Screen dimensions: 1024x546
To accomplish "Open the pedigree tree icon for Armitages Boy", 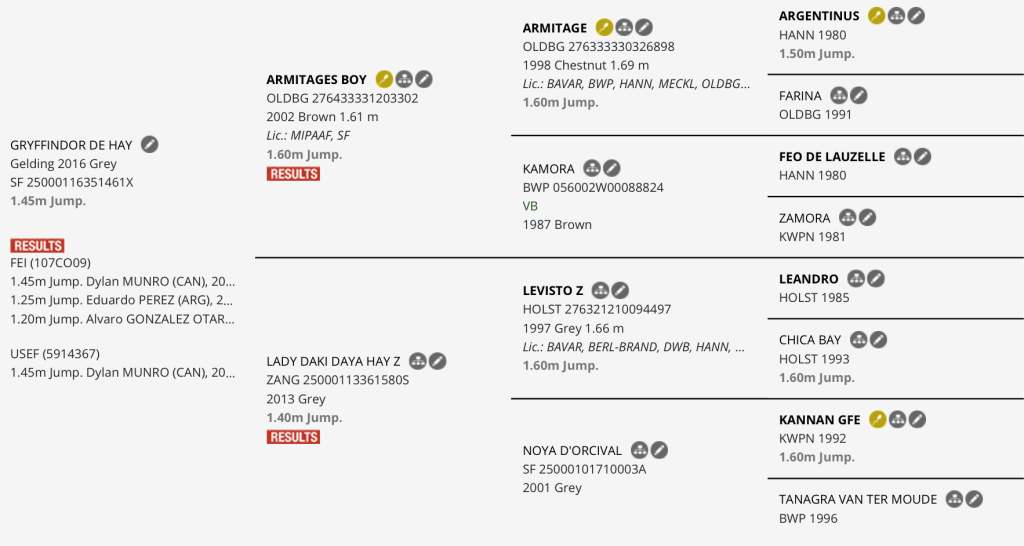I will [404, 79].
